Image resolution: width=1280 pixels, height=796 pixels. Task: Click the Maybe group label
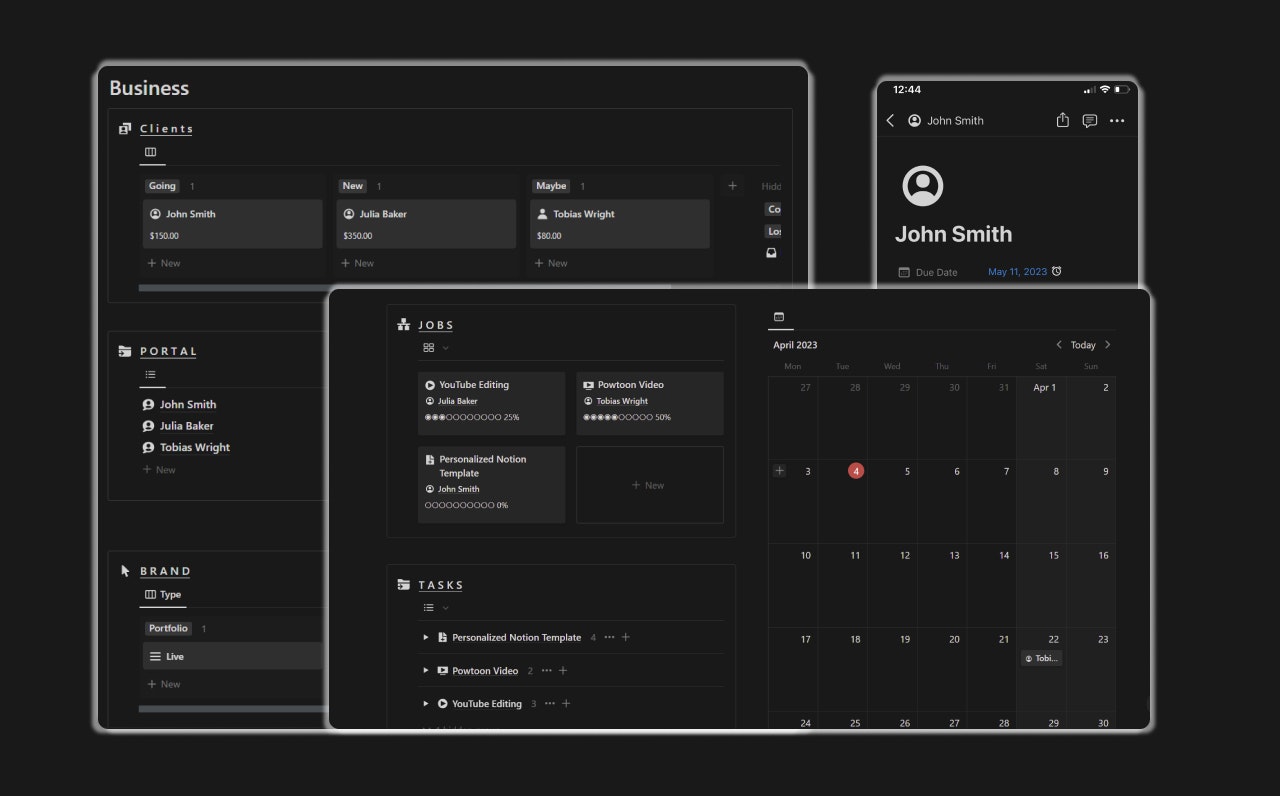click(x=551, y=186)
